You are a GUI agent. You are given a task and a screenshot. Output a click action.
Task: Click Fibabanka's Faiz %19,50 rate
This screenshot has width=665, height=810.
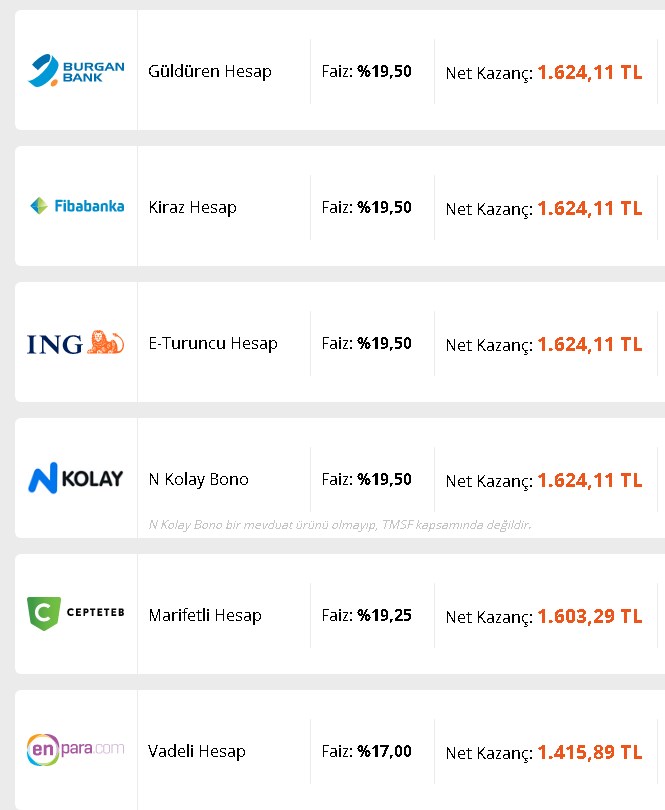coord(366,207)
